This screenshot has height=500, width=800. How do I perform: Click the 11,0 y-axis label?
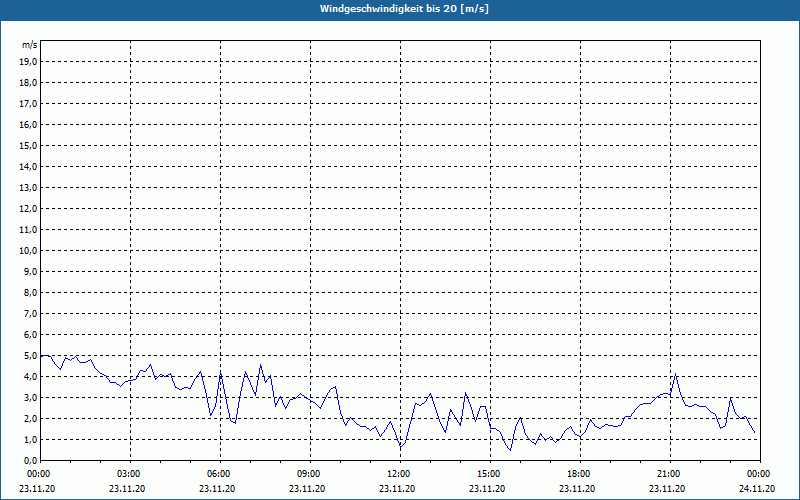[x=28, y=230]
